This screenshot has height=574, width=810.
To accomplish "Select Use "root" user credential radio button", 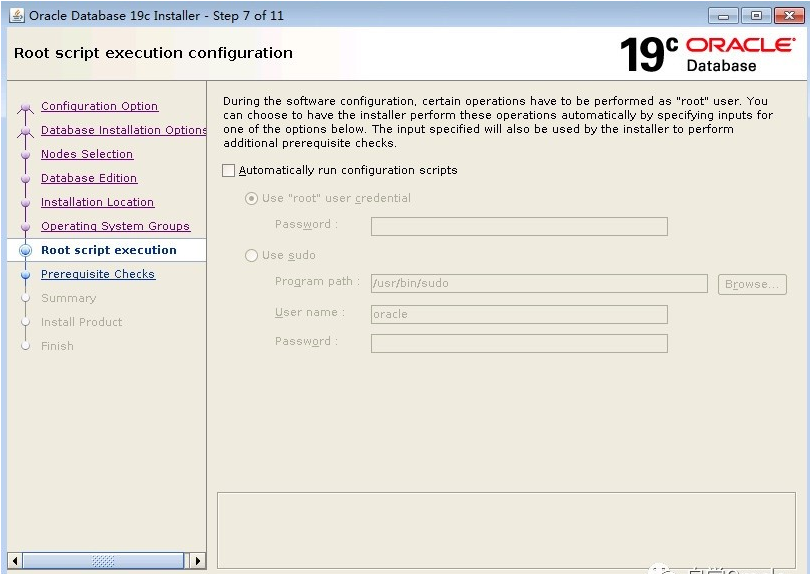I will coord(251,198).
